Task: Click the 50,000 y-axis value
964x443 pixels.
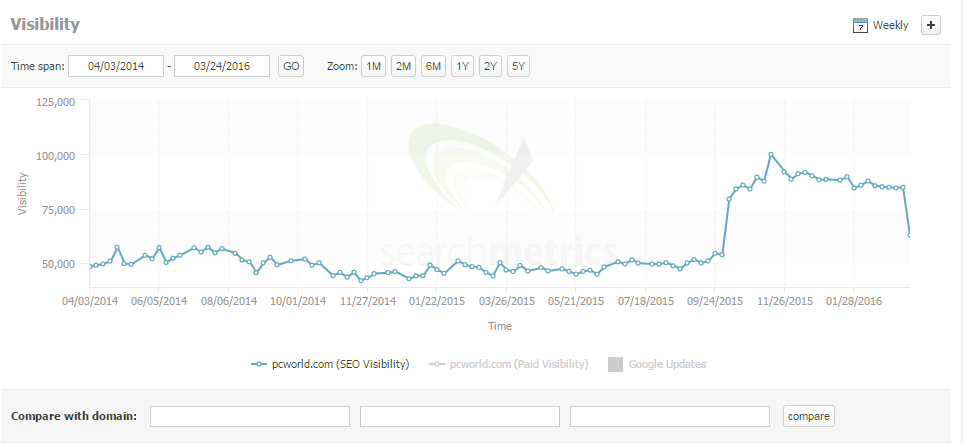Action: (59, 263)
